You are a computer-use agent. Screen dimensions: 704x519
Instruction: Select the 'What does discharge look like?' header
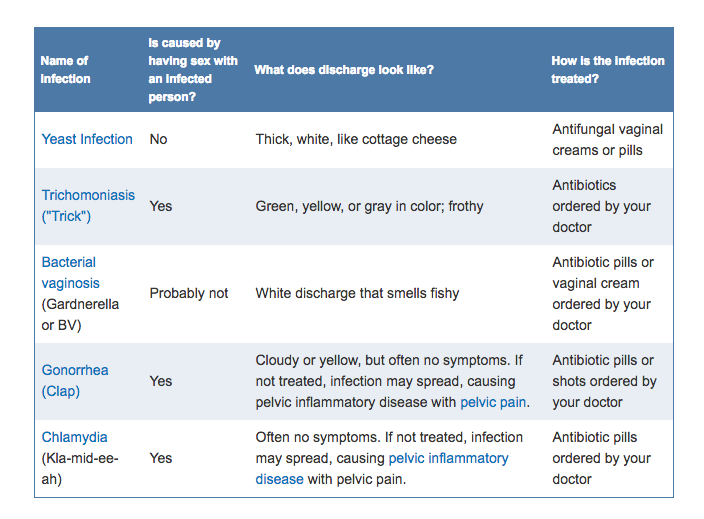click(344, 70)
